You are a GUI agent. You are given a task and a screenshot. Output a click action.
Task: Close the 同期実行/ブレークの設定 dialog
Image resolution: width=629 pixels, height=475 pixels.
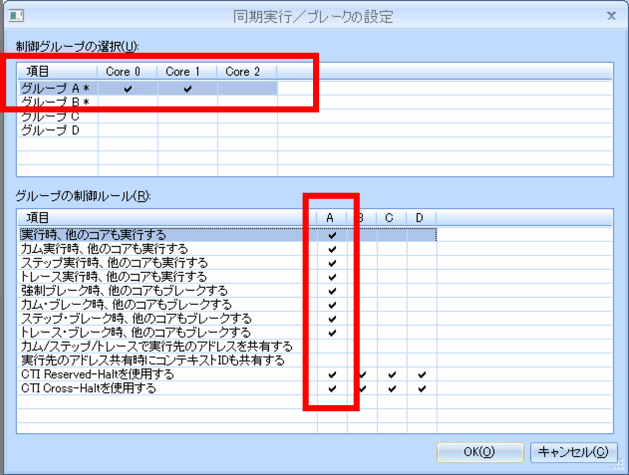tap(610, 15)
